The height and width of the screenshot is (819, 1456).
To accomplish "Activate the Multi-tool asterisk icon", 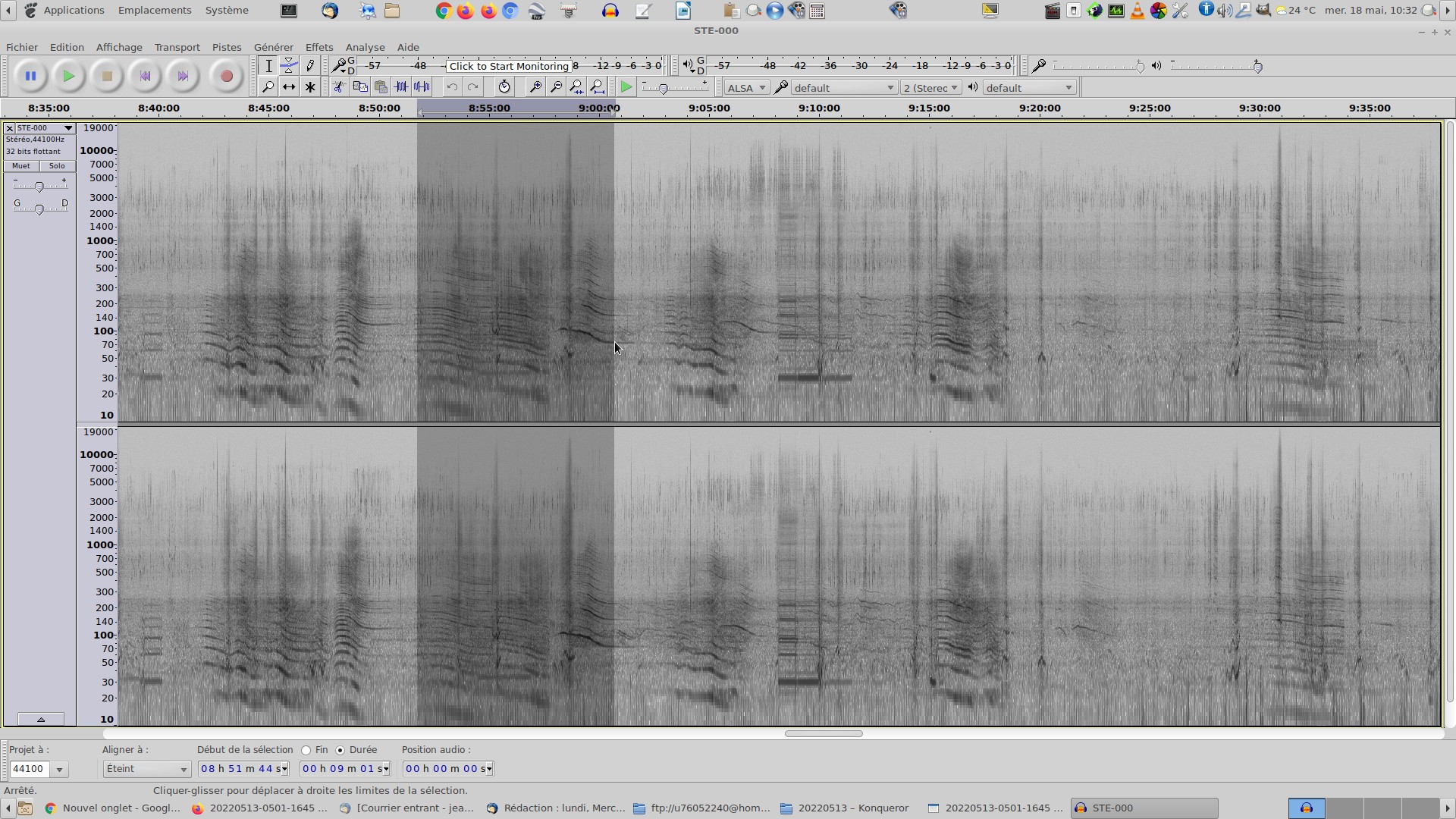I will (x=309, y=87).
